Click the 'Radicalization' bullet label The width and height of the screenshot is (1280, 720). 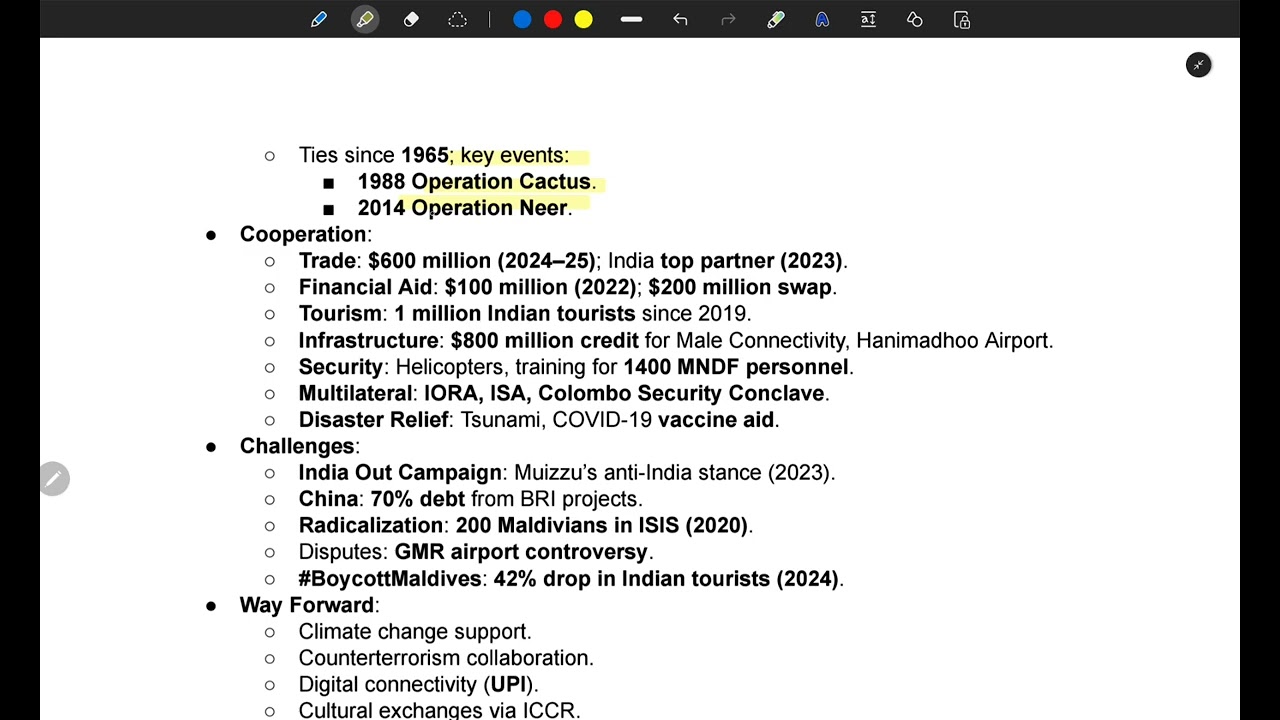(371, 526)
